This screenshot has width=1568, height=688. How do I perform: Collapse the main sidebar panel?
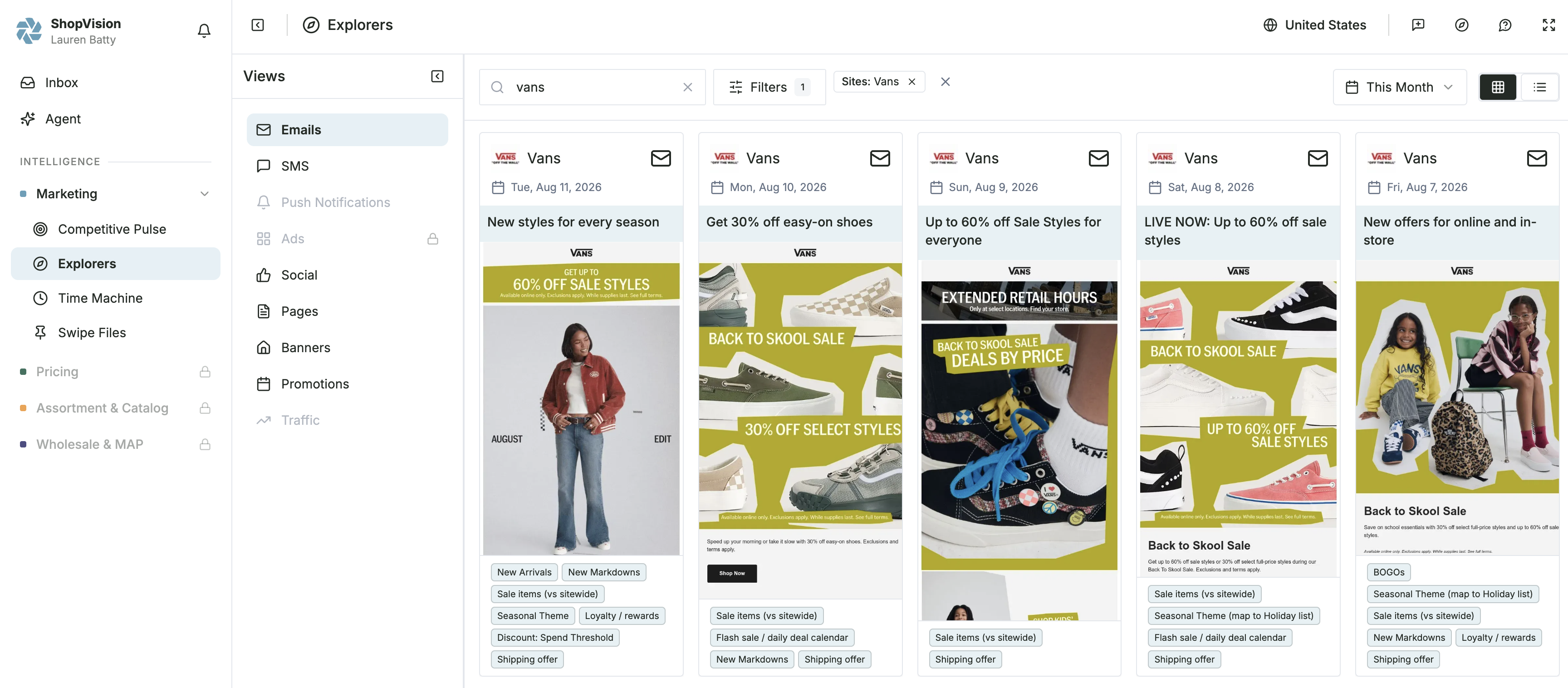tap(258, 25)
